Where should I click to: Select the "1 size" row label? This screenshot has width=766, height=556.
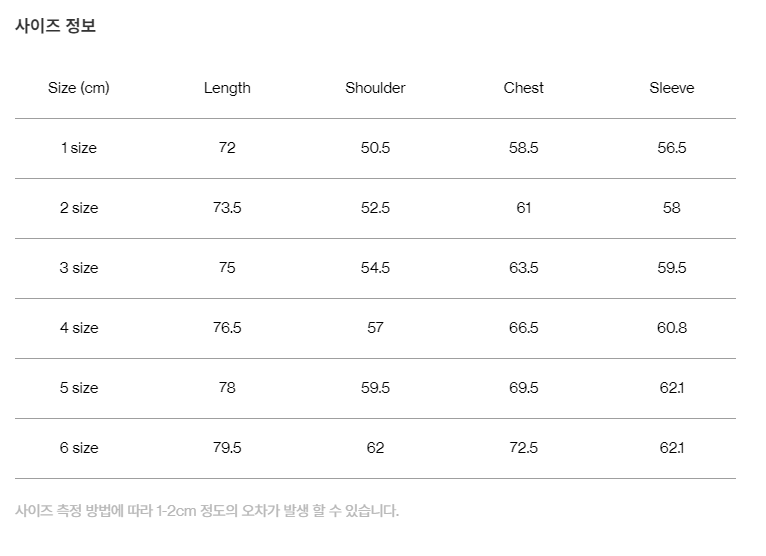[78, 148]
